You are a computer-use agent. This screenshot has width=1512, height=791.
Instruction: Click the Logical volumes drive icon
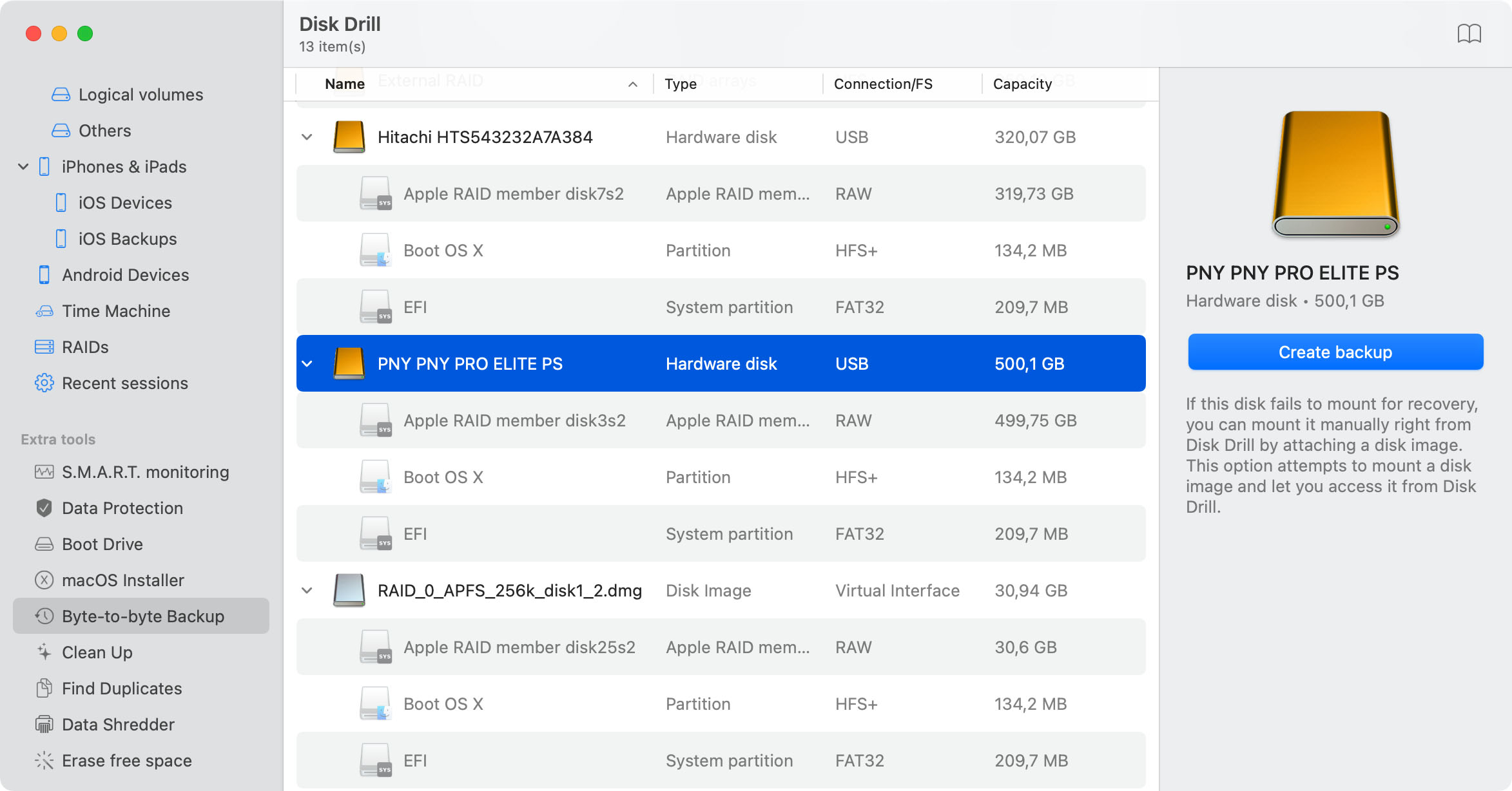(61, 95)
